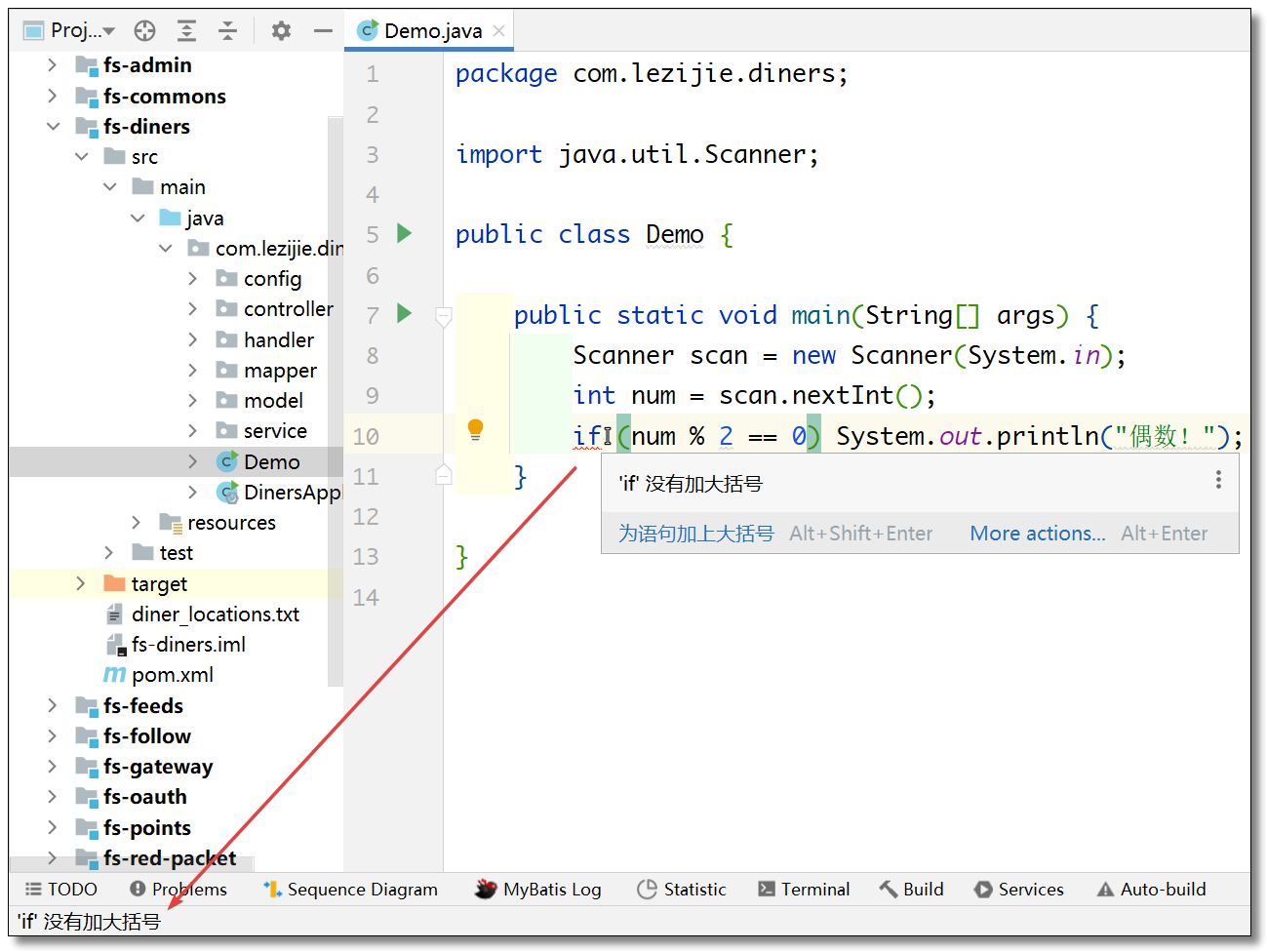1267x952 pixels.
Task: Collapse the main method fold marker on line 7
Action: (444, 316)
